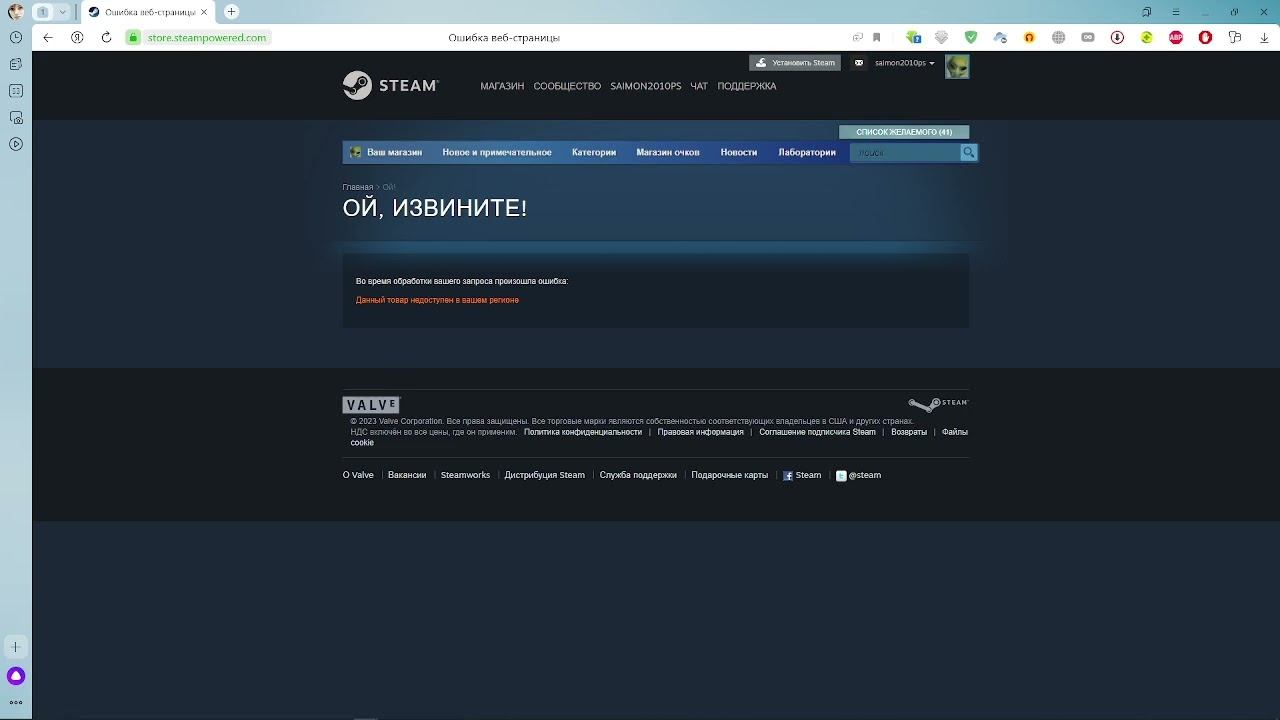Open the Alice assistant purple icon

click(x=15, y=676)
